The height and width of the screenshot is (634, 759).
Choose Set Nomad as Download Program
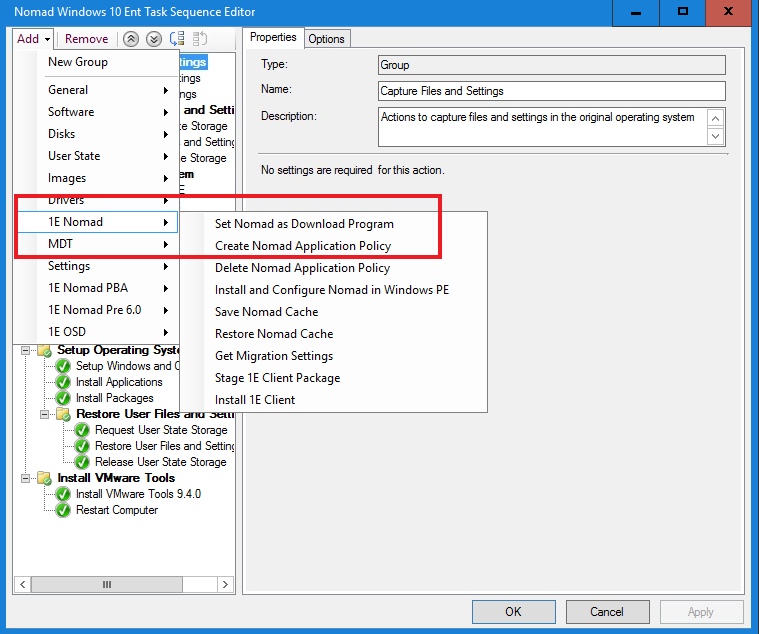[304, 224]
